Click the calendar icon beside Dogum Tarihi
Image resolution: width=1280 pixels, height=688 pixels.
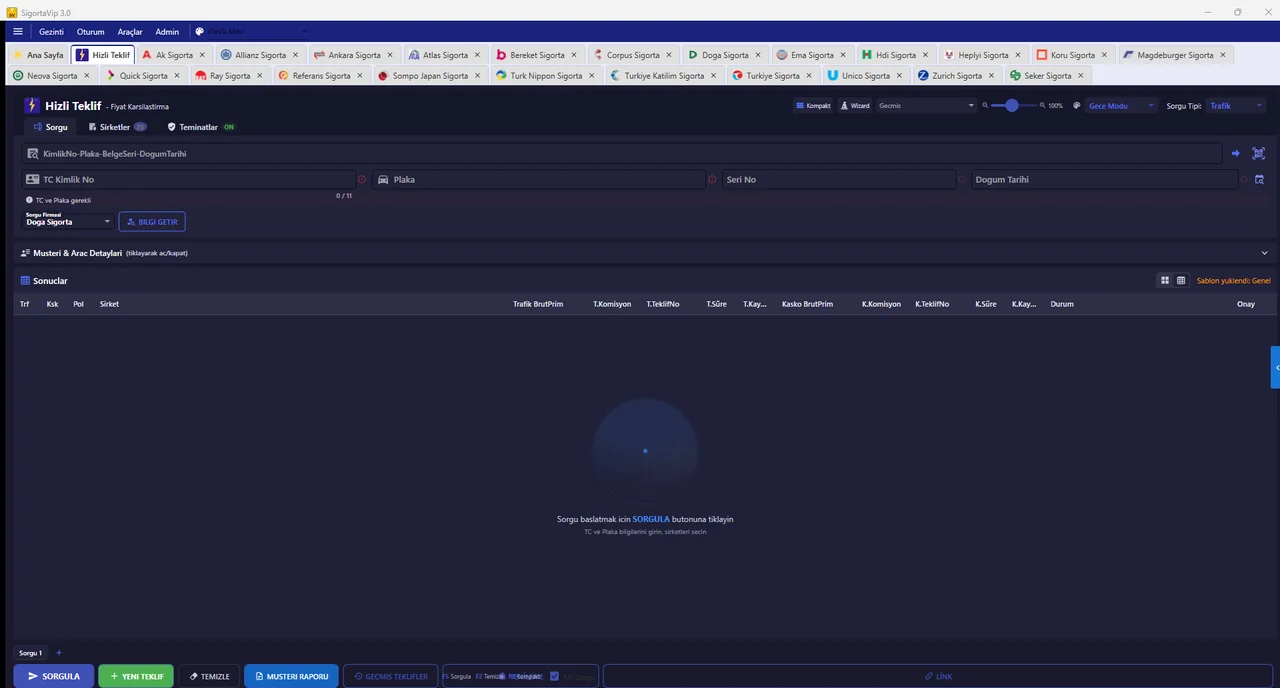pyautogui.click(x=1259, y=180)
